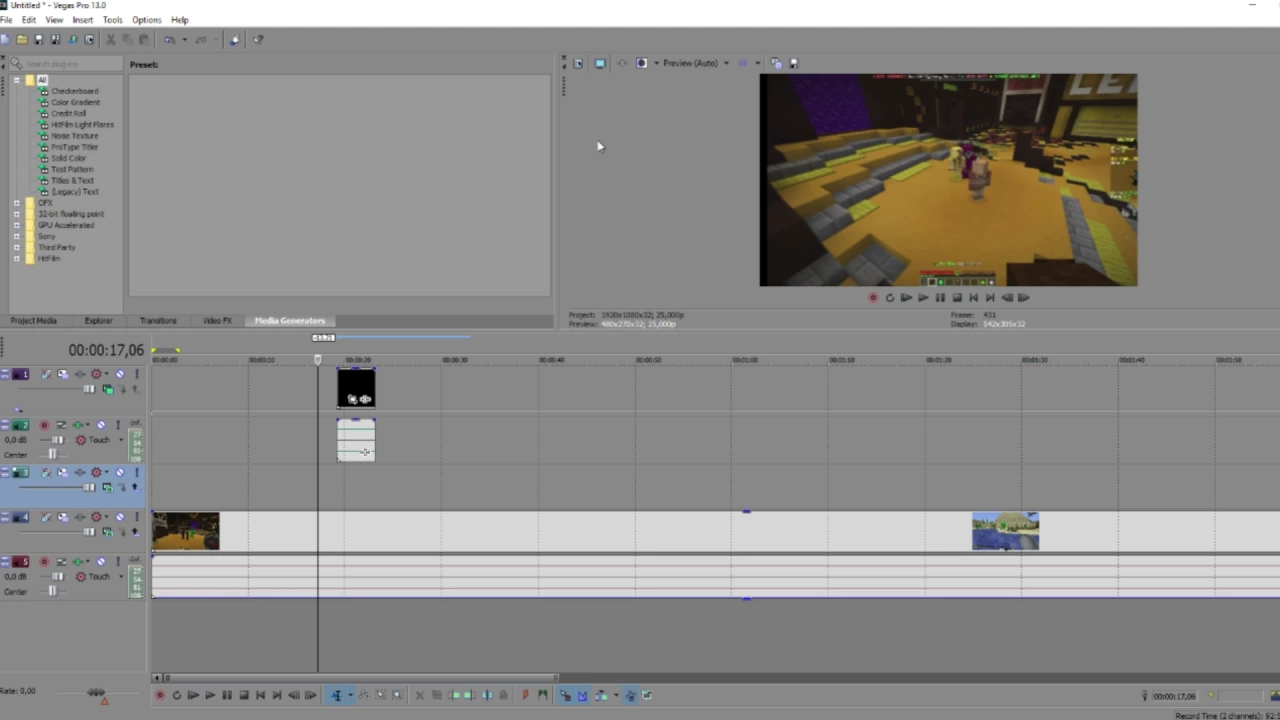Click Go to End in timeline transport
Viewport: 1280px width, 720px height.
pyautogui.click(x=277, y=695)
